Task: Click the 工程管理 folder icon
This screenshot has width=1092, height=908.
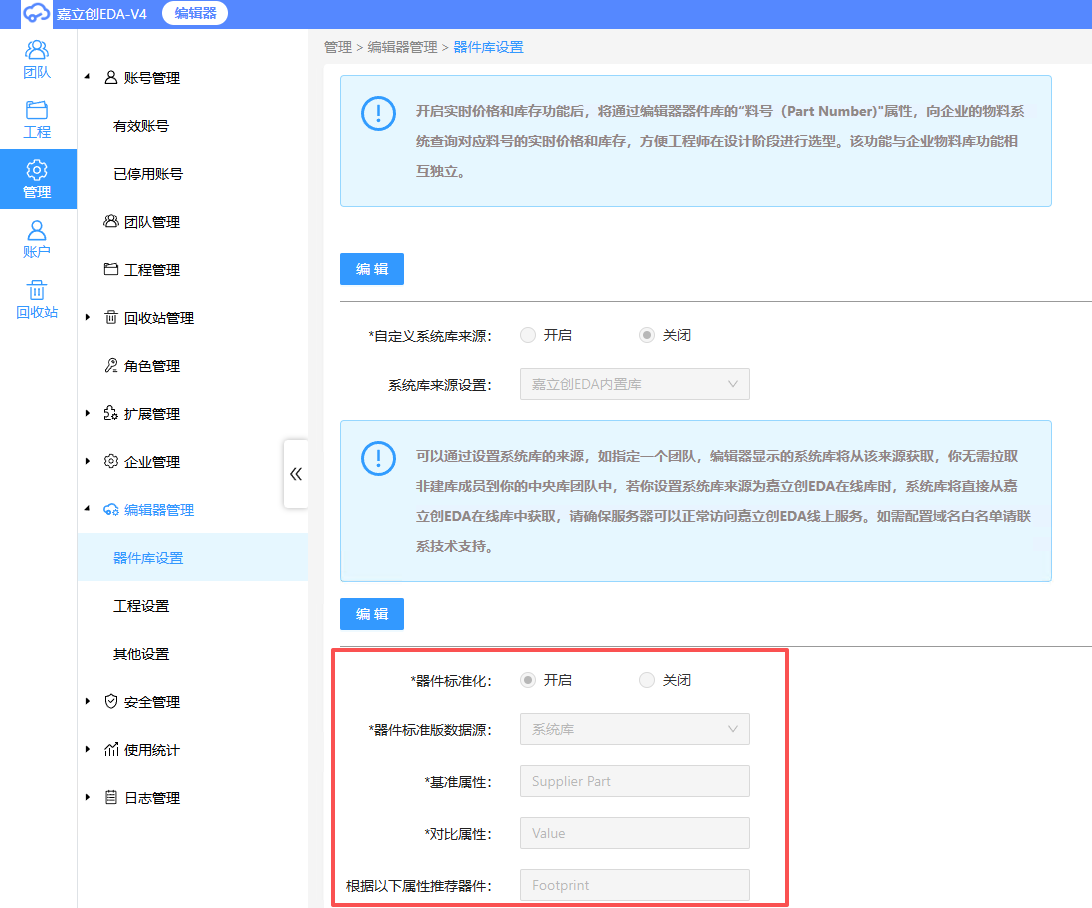Action: [x=111, y=269]
